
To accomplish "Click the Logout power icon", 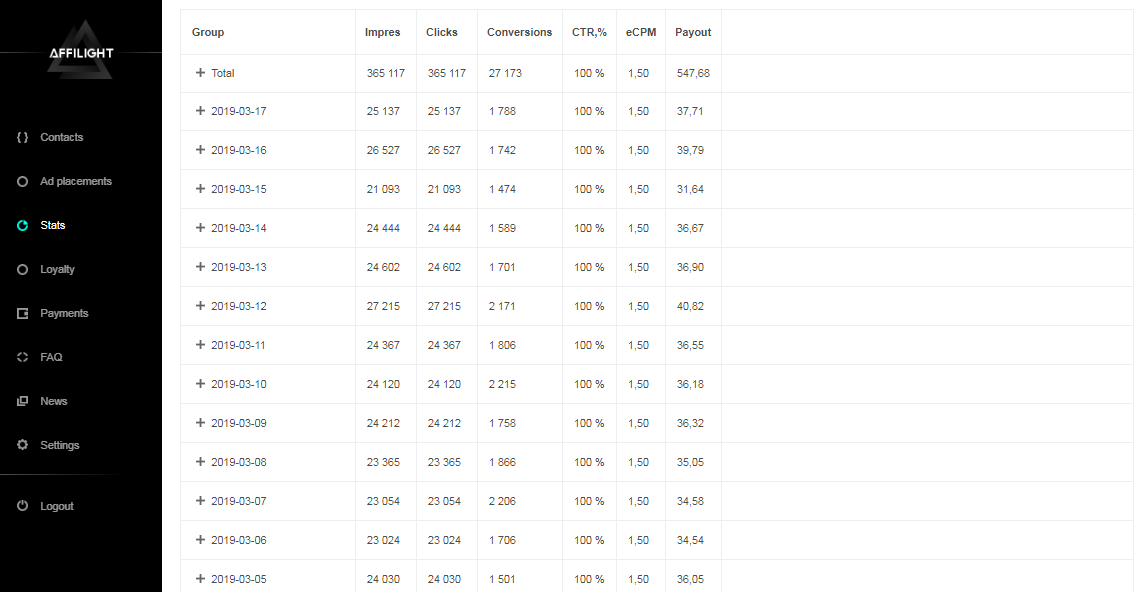I will (22, 506).
